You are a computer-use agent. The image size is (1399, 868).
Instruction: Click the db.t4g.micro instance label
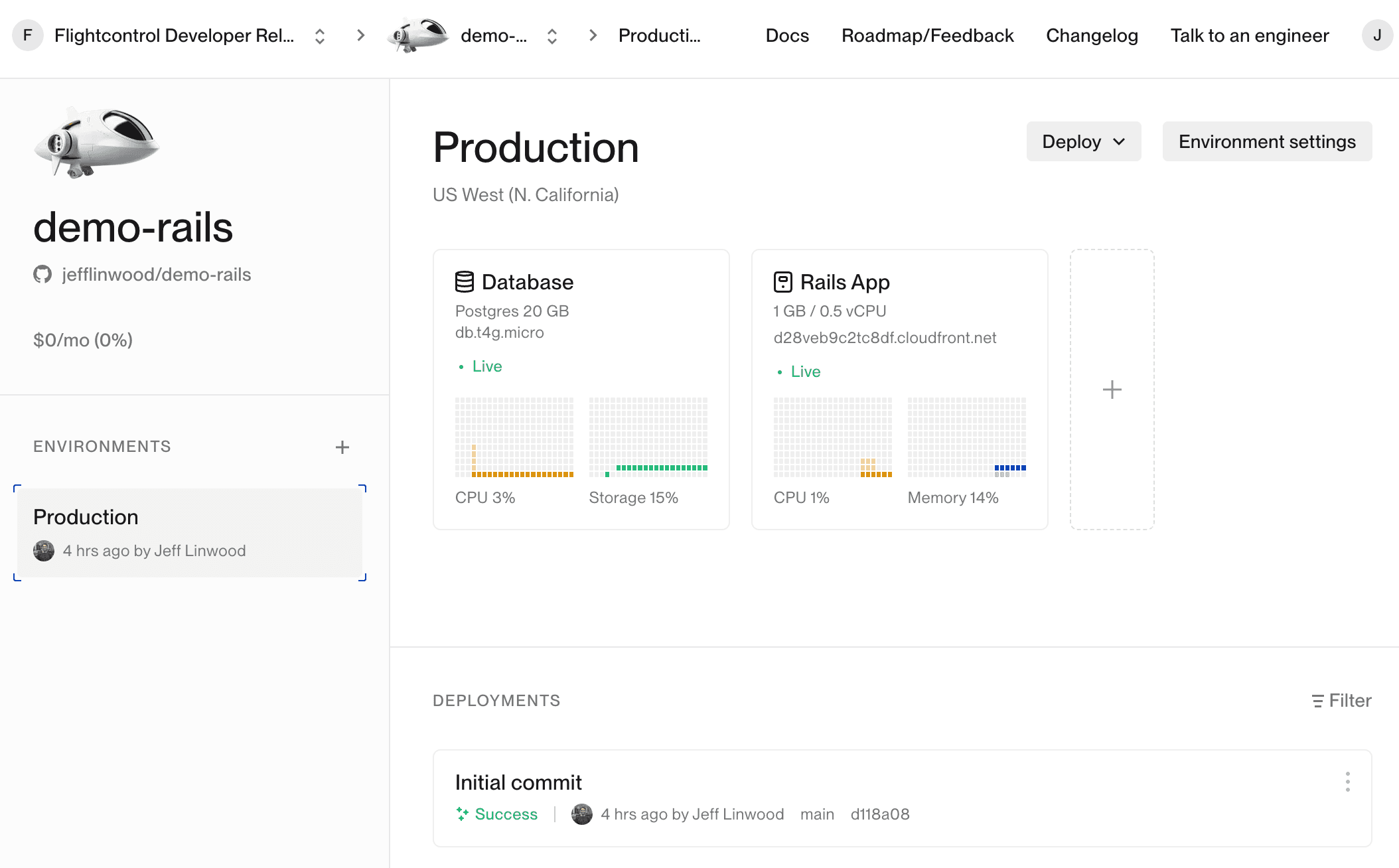tap(500, 332)
